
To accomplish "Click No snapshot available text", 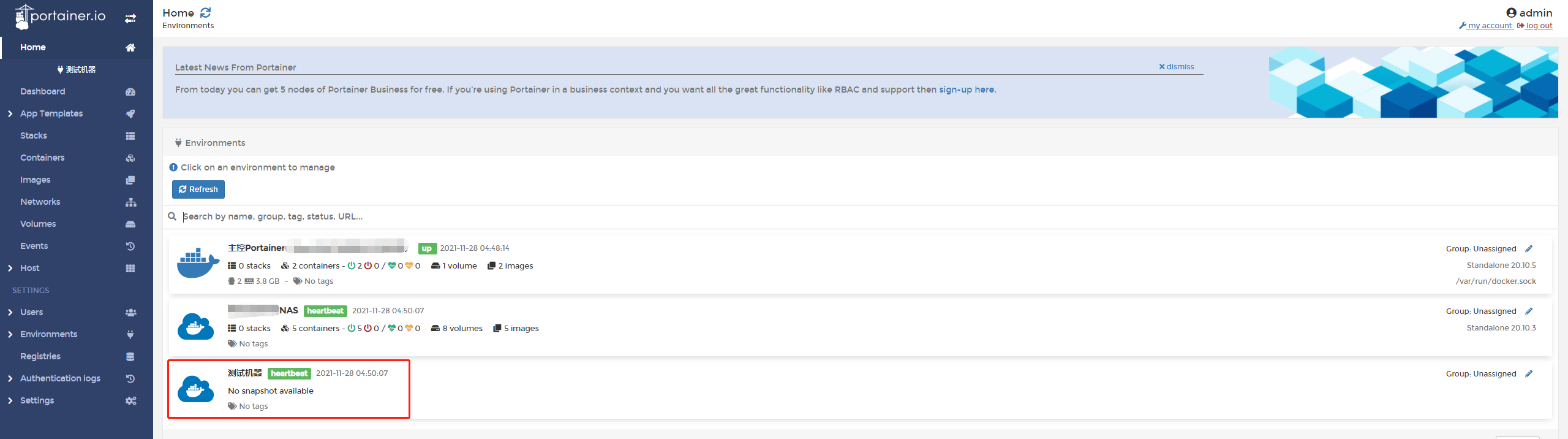I will click(x=271, y=391).
